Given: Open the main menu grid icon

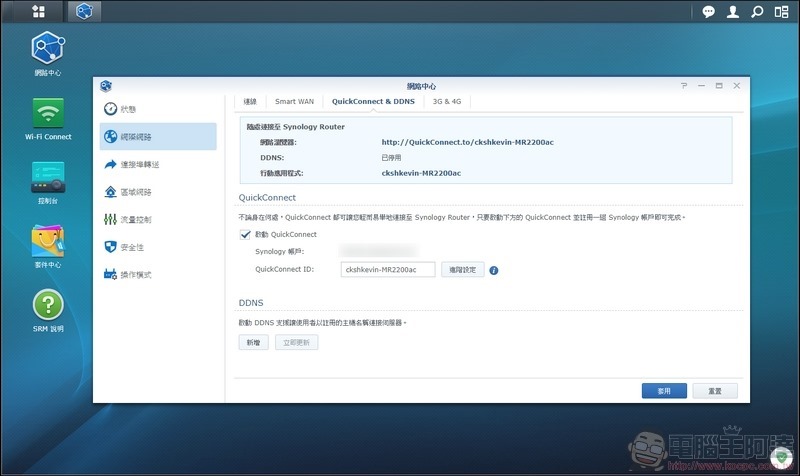Looking at the screenshot, I should 38,11.
